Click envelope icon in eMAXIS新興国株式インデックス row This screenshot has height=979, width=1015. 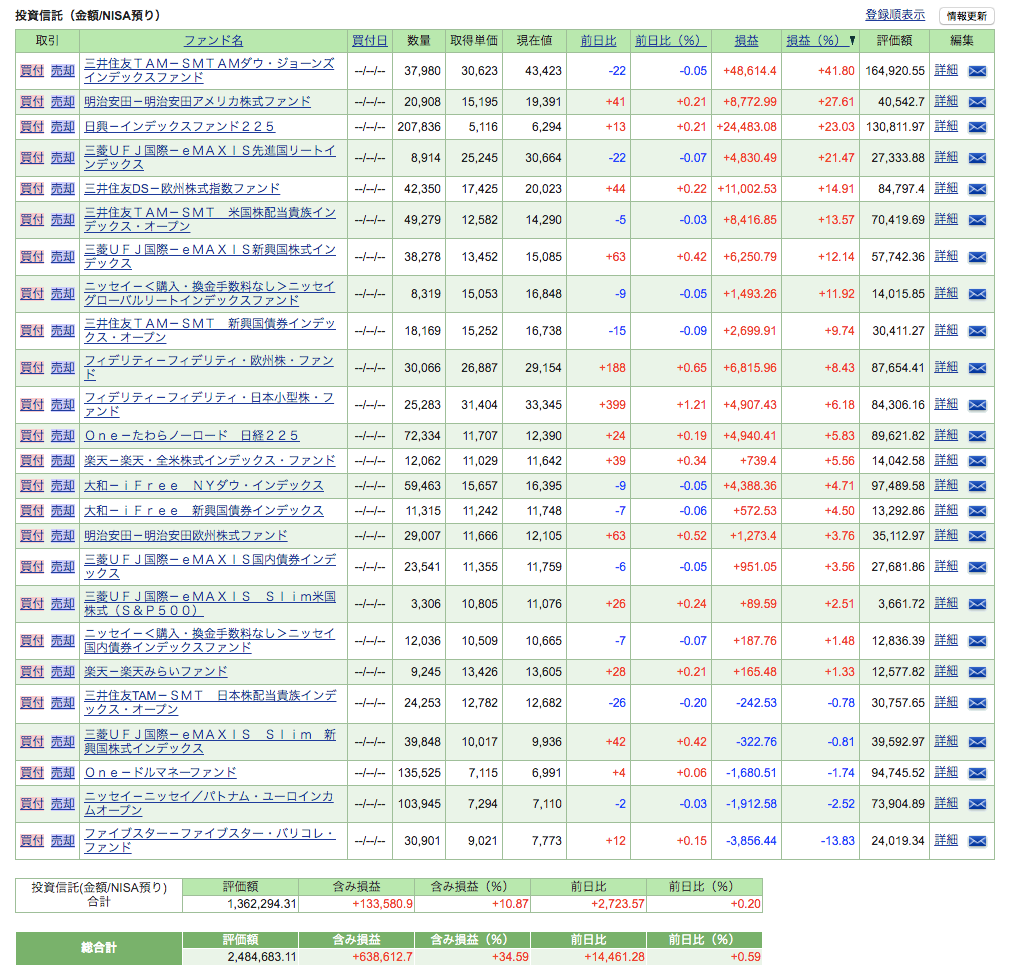click(x=977, y=257)
